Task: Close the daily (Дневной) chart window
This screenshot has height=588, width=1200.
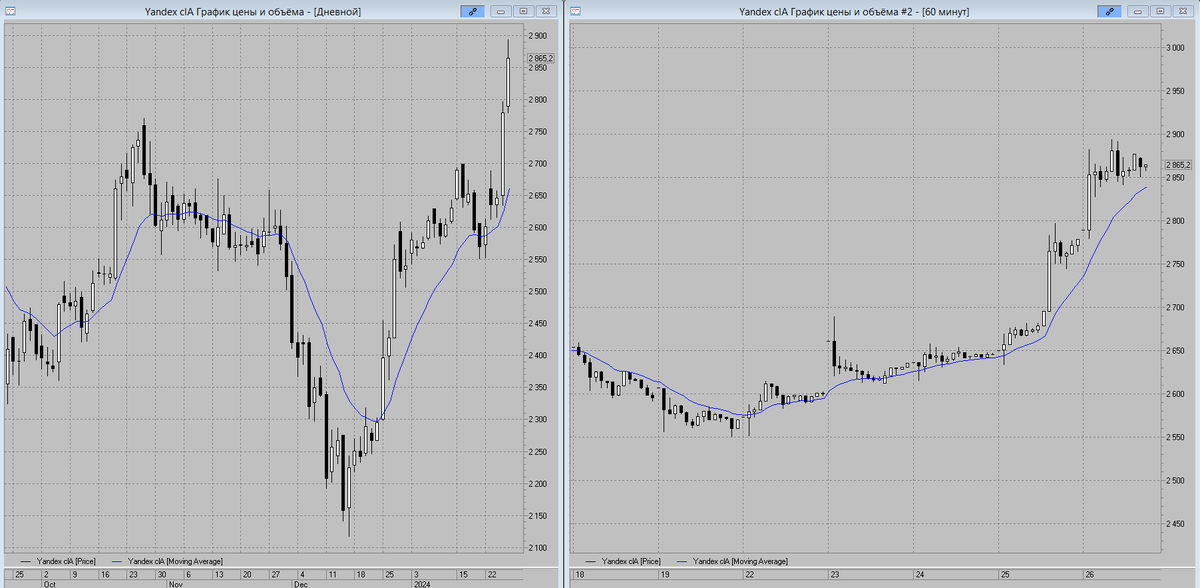Action: click(x=546, y=11)
